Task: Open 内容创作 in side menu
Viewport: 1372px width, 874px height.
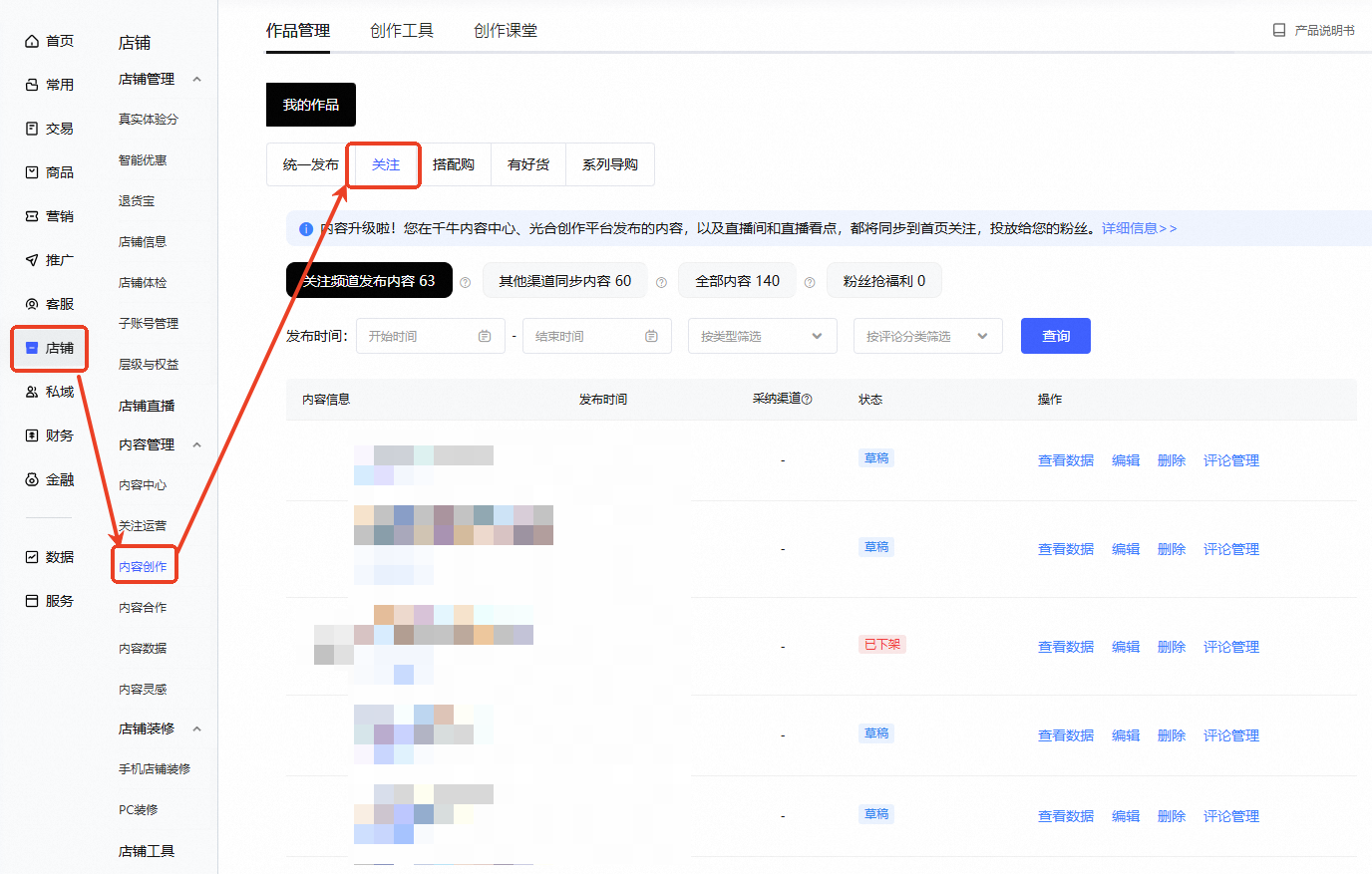Action: (143, 566)
